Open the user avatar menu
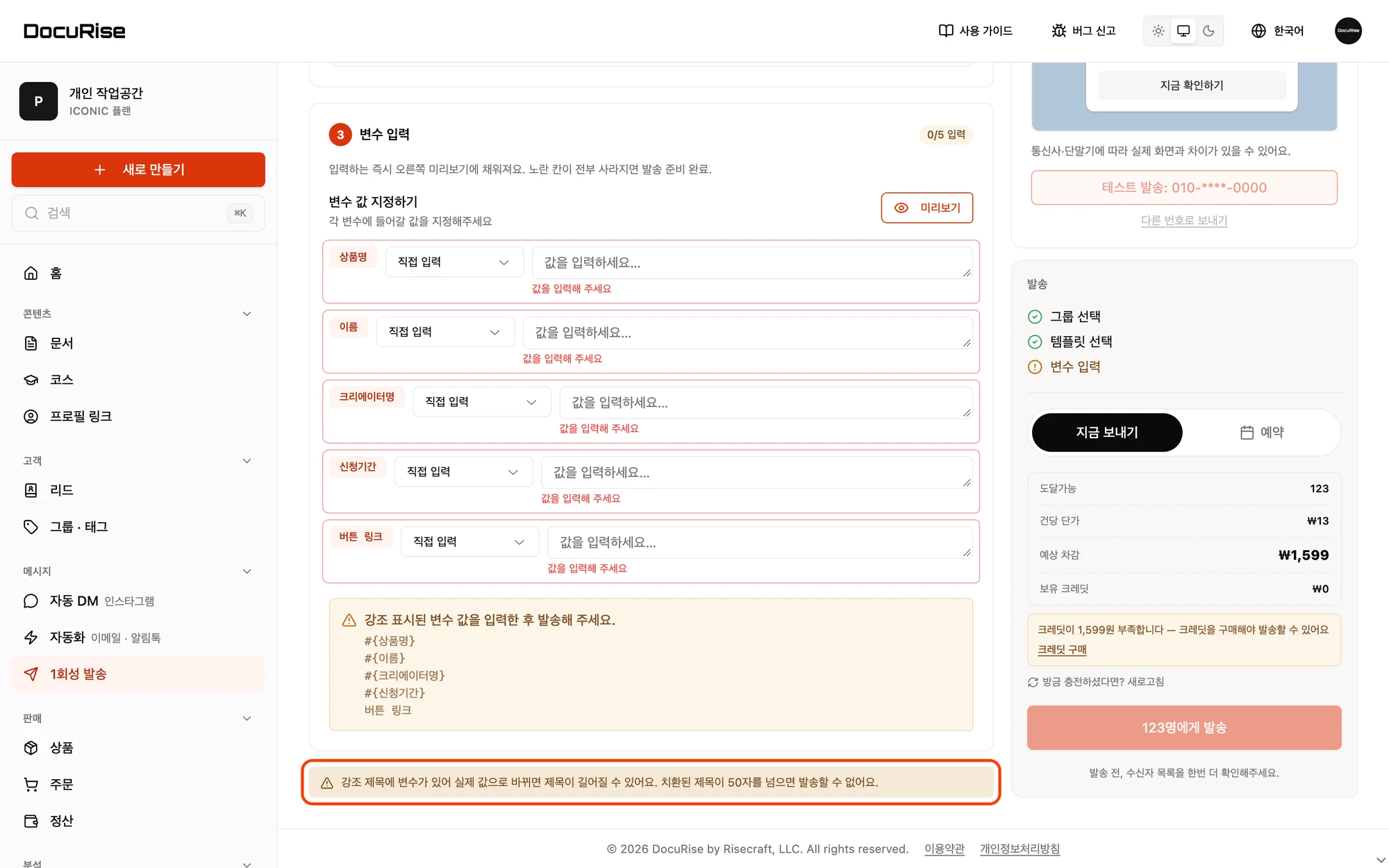 pos(1348,31)
